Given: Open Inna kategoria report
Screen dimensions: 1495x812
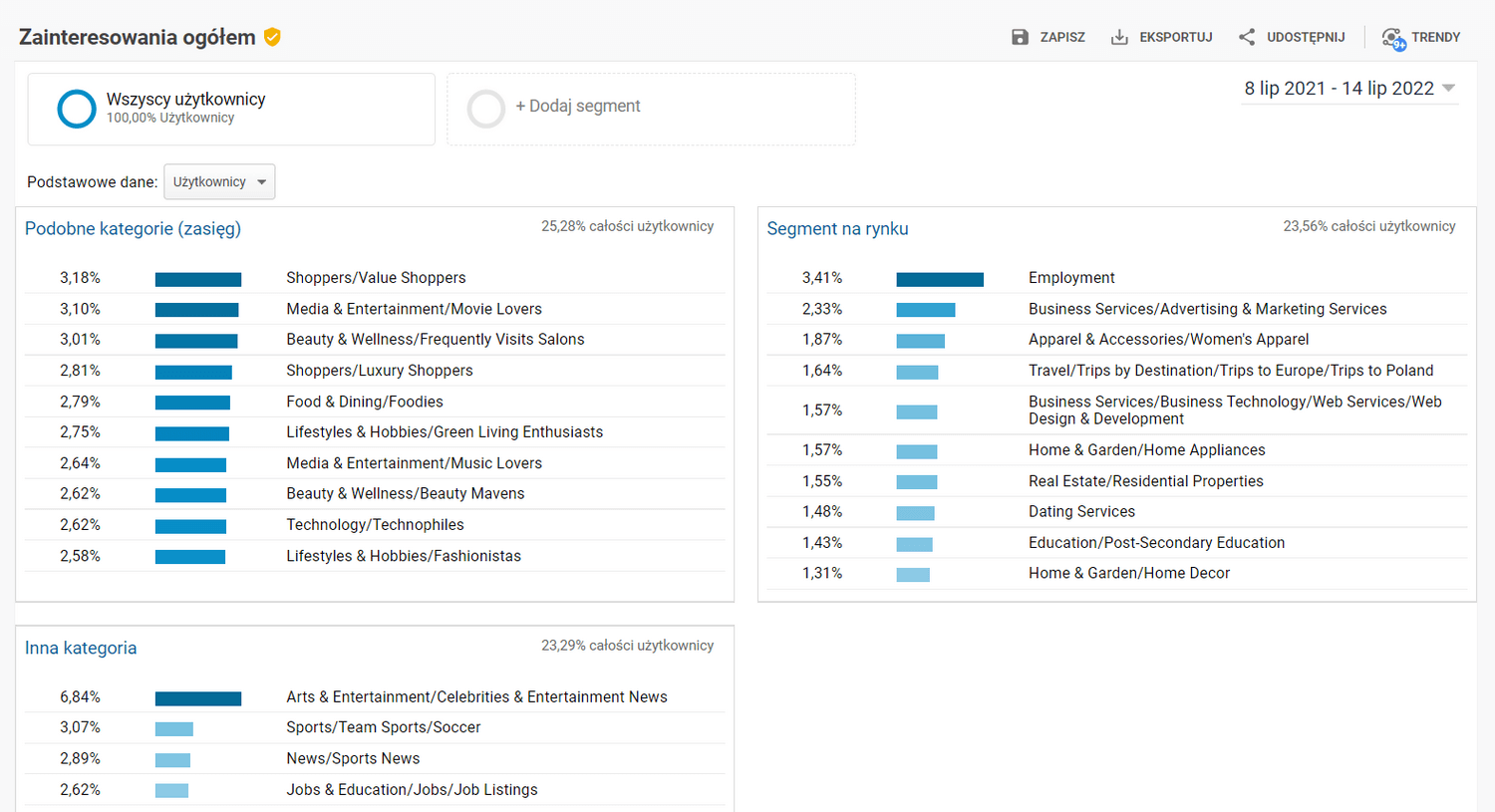Looking at the screenshot, I should point(81,648).
